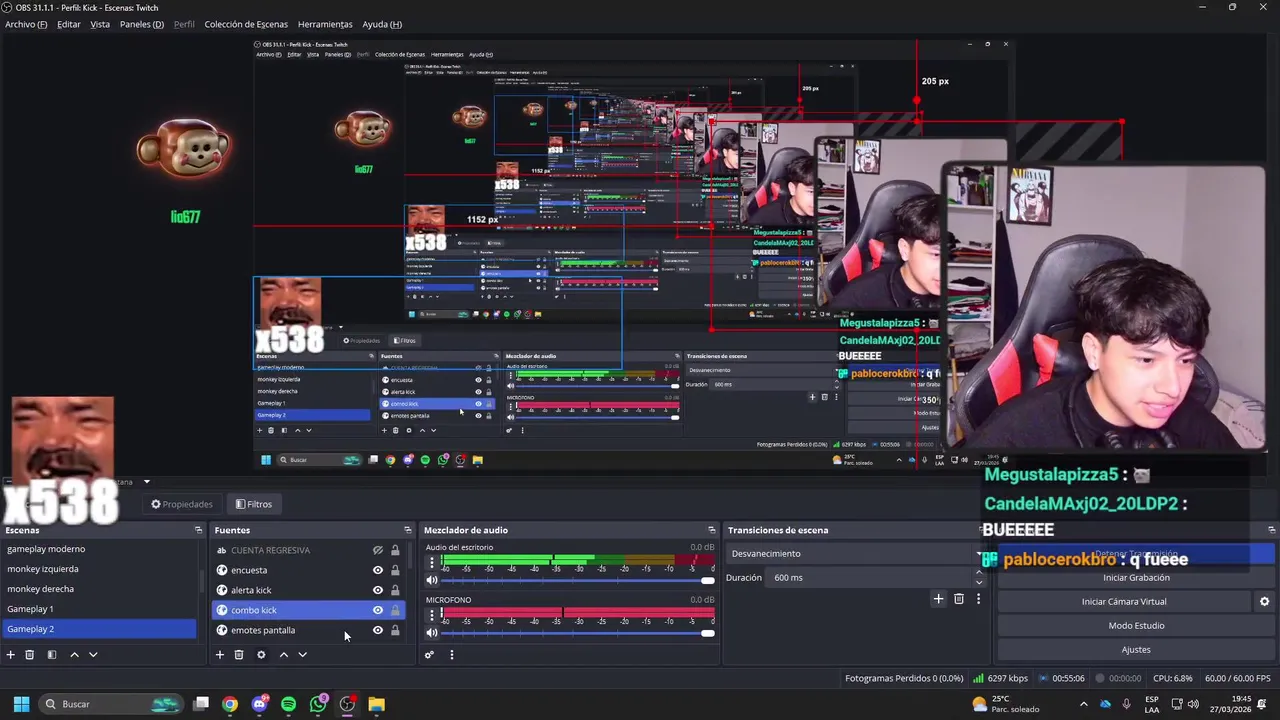The height and width of the screenshot is (720, 1280).
Task: Select the monkey derecha scene
Action: (100, 589)
